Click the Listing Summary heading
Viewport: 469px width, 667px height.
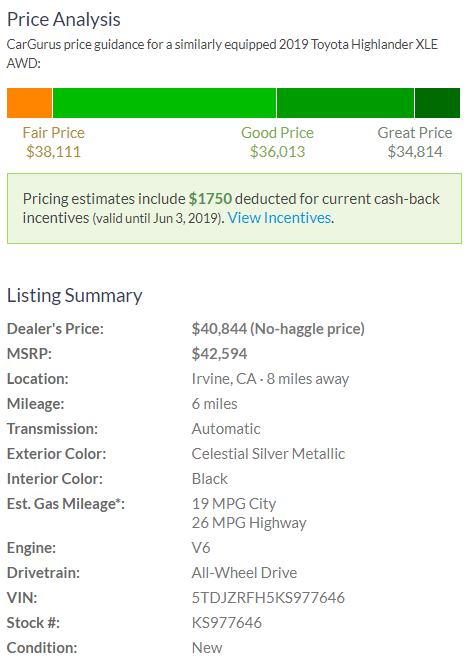74,296
